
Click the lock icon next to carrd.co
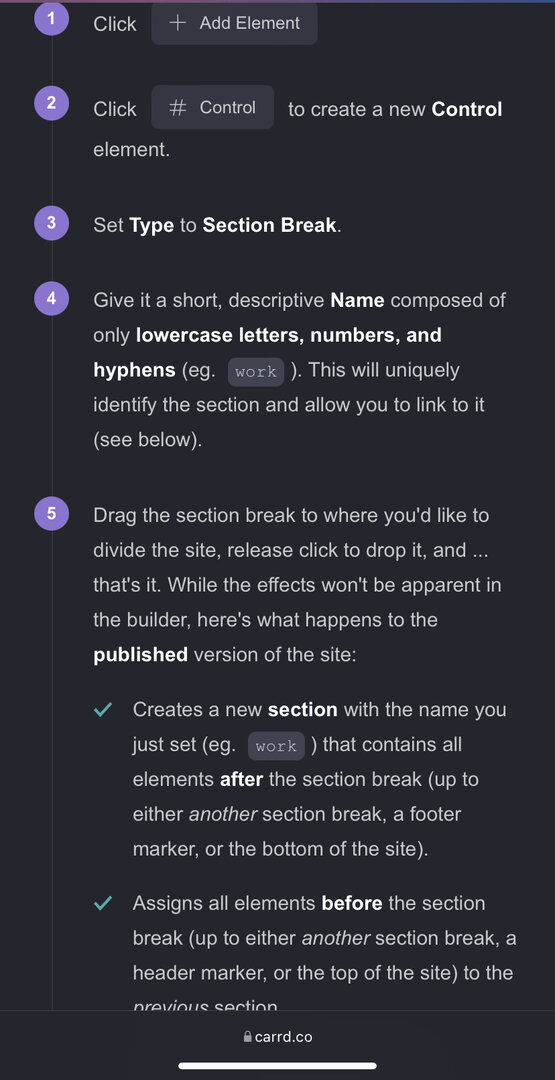248,1036
